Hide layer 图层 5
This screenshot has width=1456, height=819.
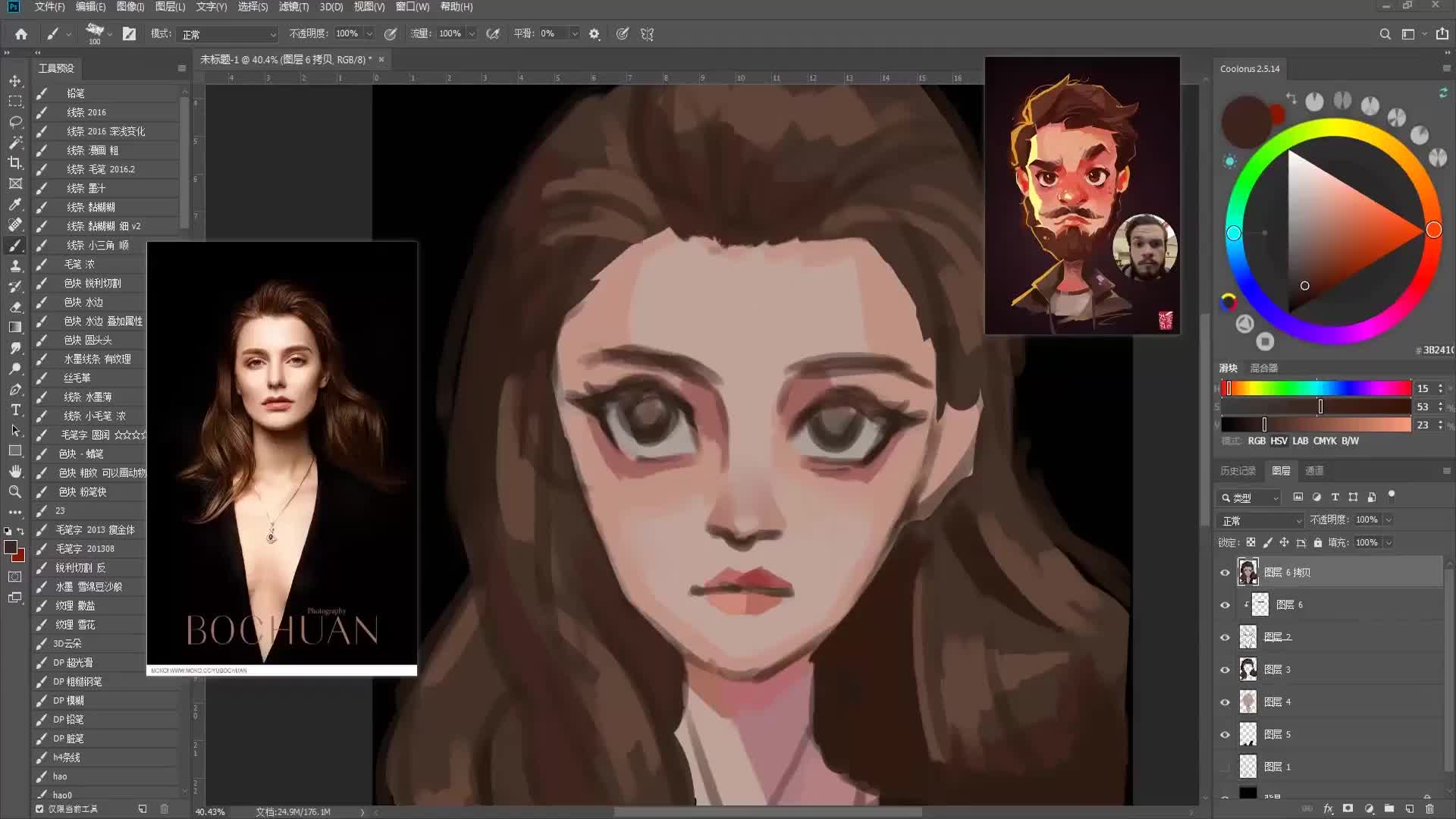click(1225, 735)
